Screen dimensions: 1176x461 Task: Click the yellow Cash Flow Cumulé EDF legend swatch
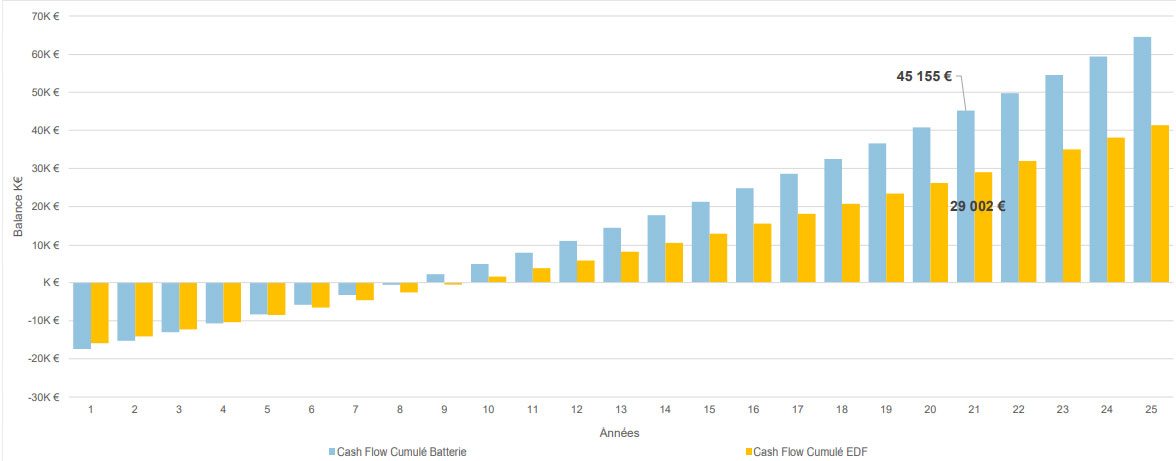[746, 452]
